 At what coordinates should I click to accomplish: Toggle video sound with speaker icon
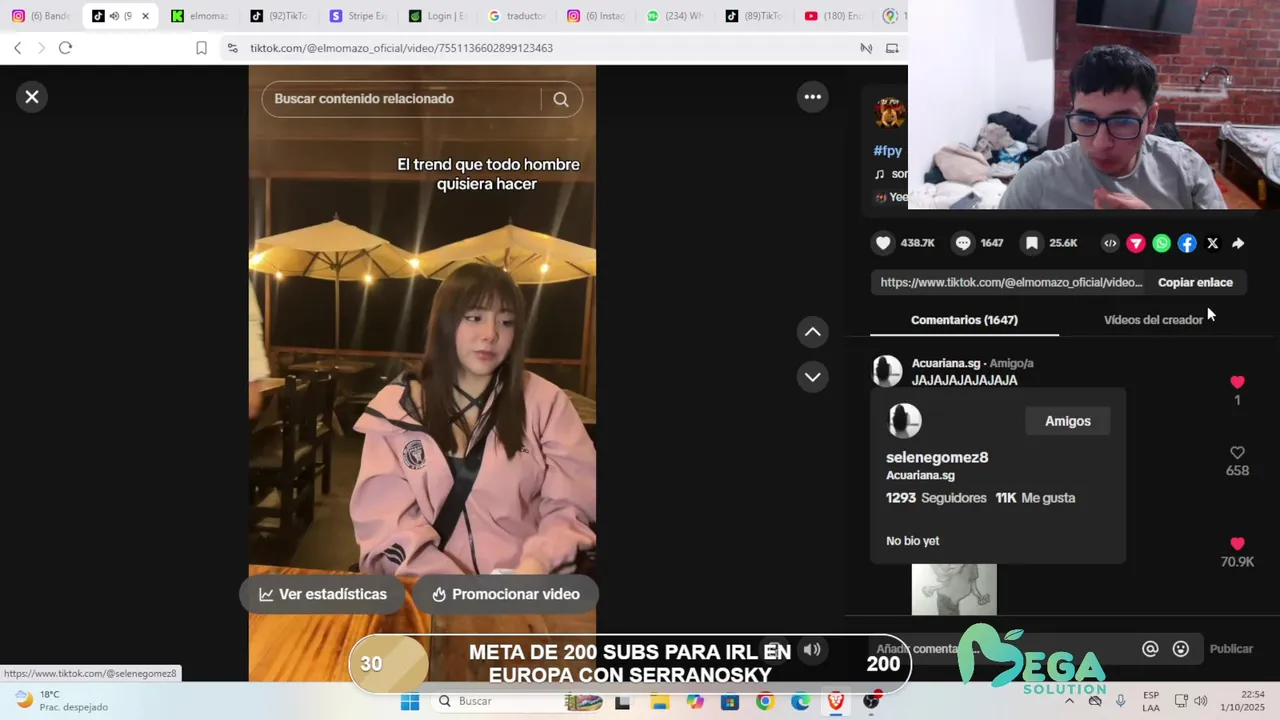(x=812, y=650)
